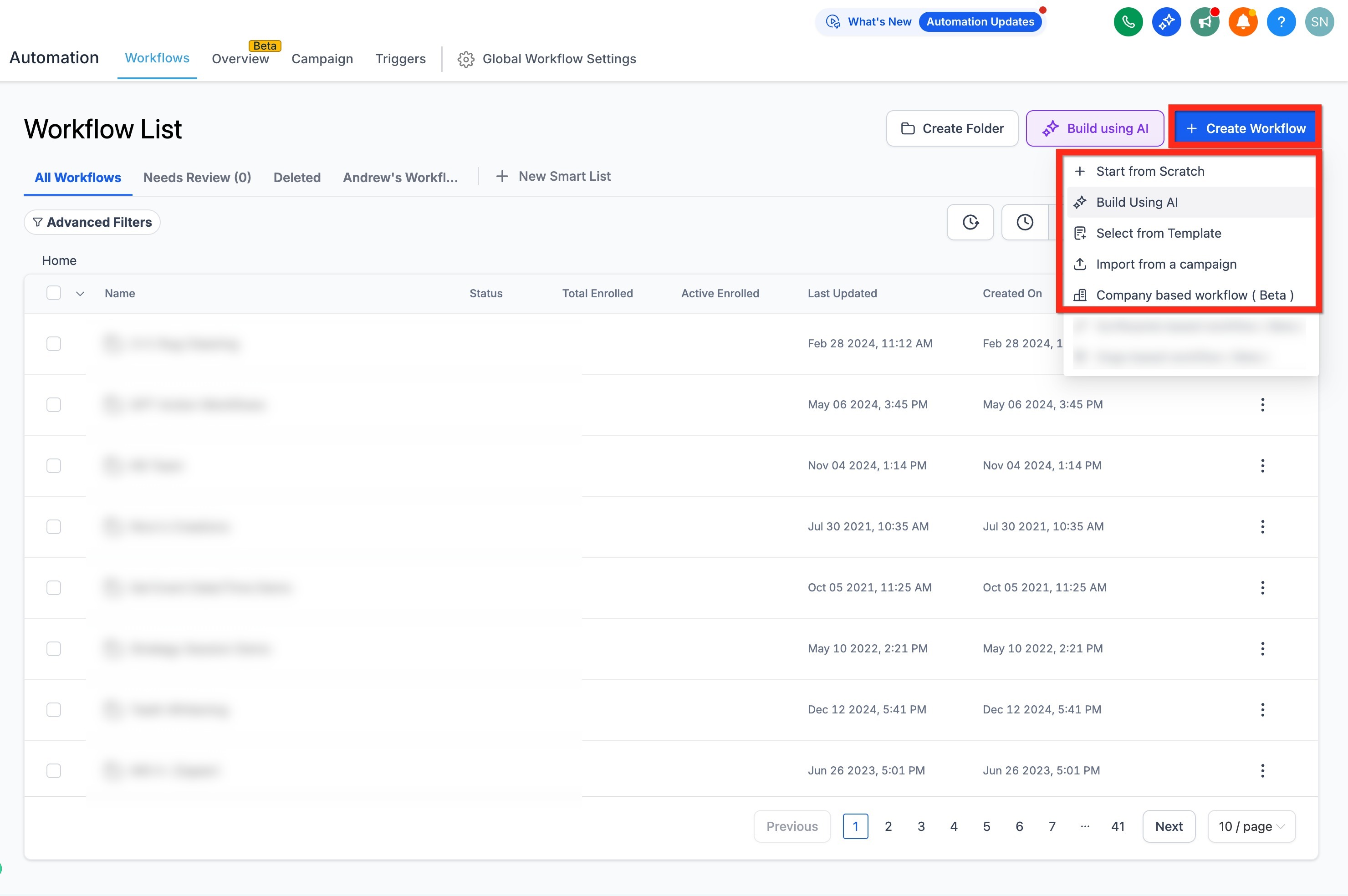Check the Oct 05 2021 row checkbox
This screenshot has height=896, width=1348.
pos(54,587)
